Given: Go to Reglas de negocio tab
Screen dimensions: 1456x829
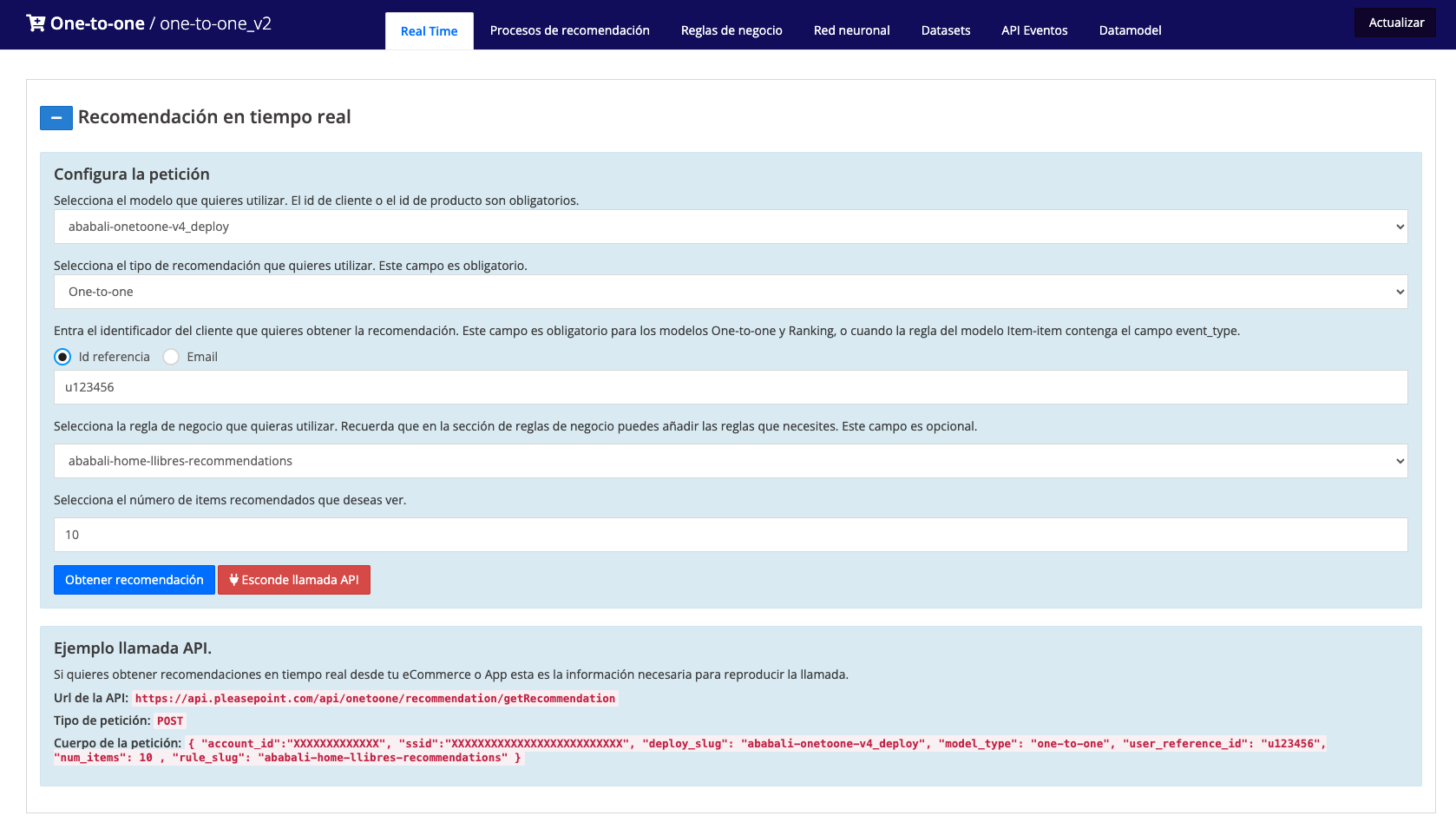Looking at the screenshot, I should (731, 30).
